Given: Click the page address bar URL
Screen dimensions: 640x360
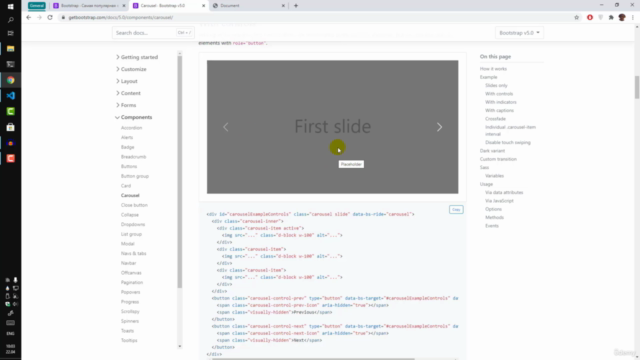Looking at the screenshot, I should [121, 18].
